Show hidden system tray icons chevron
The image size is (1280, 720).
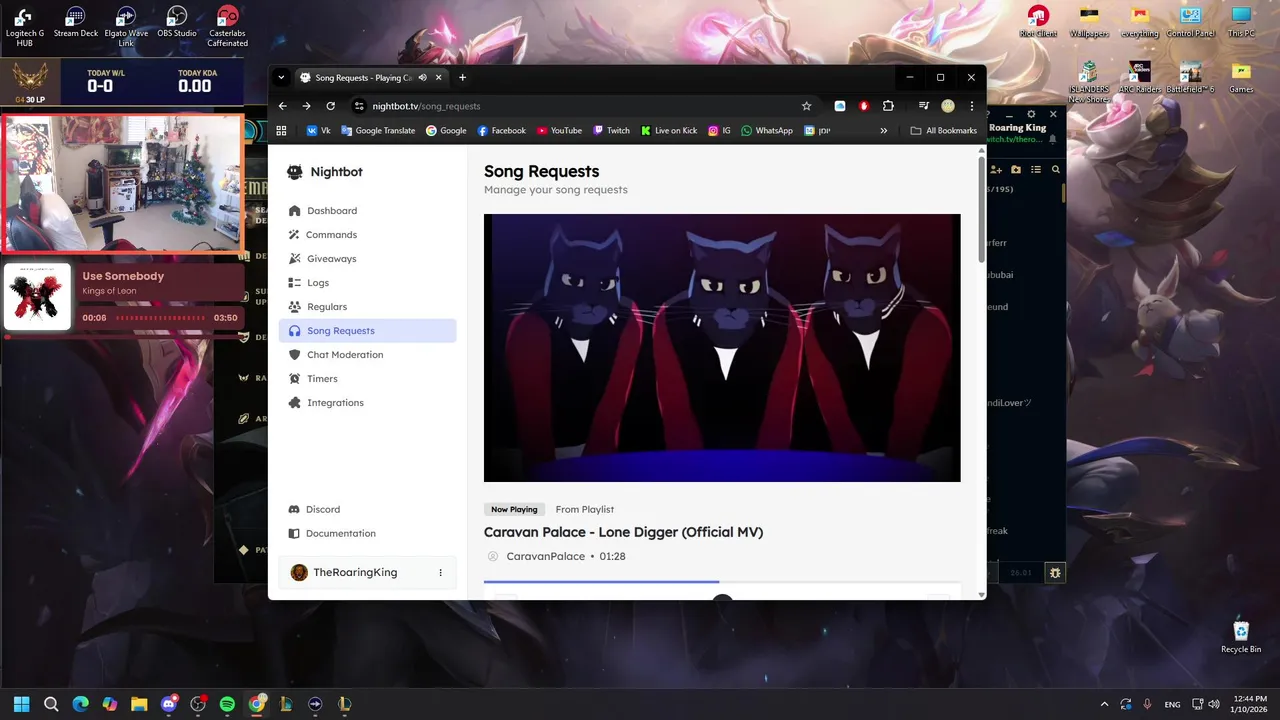[x=1104, y=704]
